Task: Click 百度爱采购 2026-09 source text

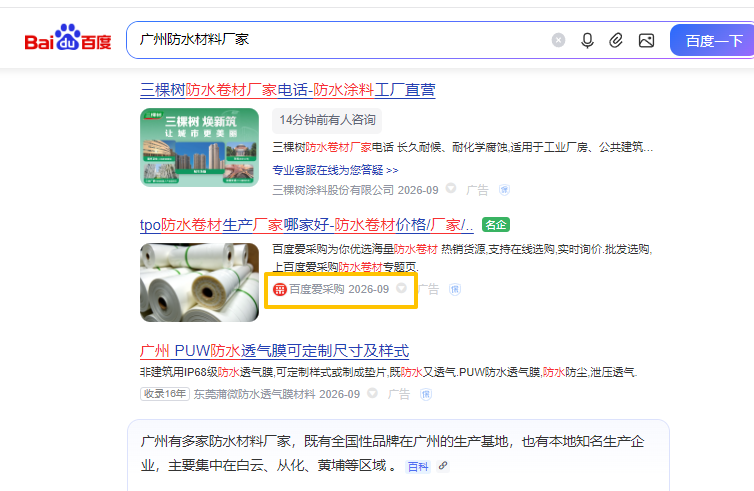Action: (x=339, y=290)
